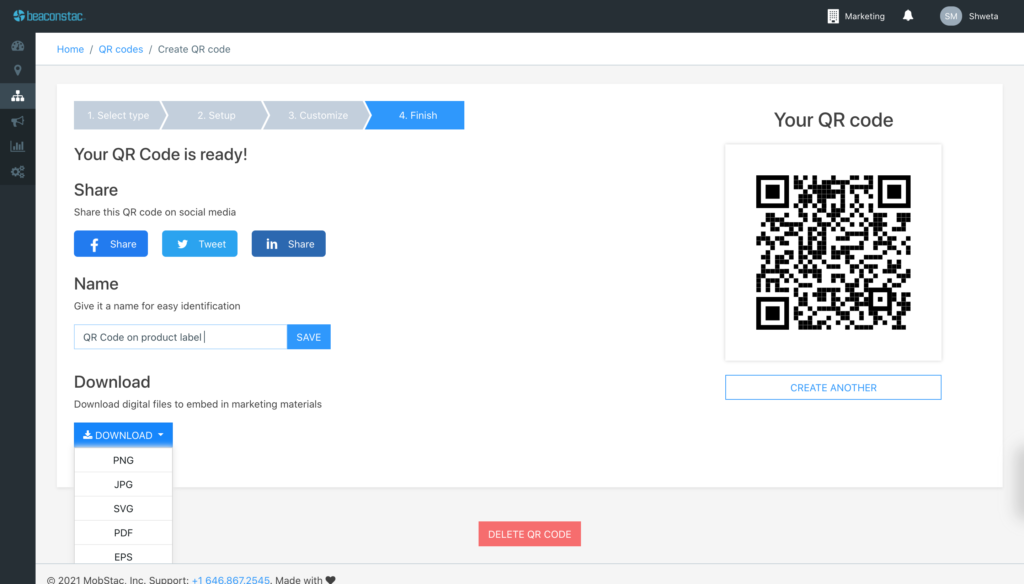Screen dimensions: 1024x584
Task: Tweet the QR code
Action: click(199, 243)
